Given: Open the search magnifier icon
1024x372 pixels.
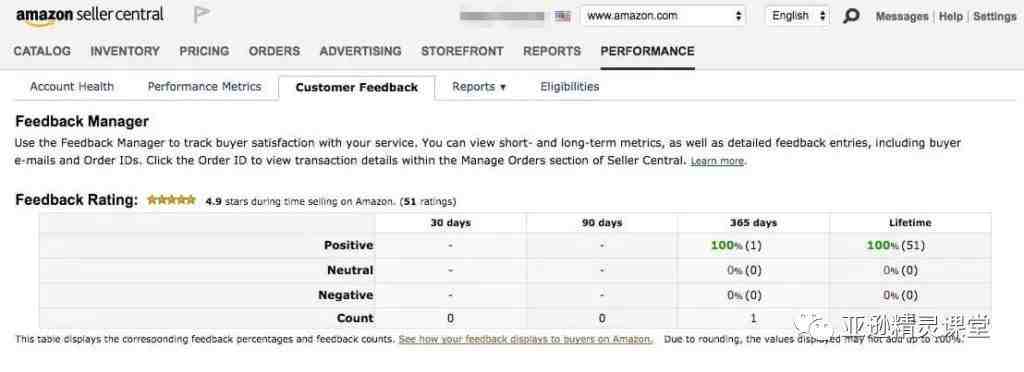Looking at the screenshot, I should [851, 16].
